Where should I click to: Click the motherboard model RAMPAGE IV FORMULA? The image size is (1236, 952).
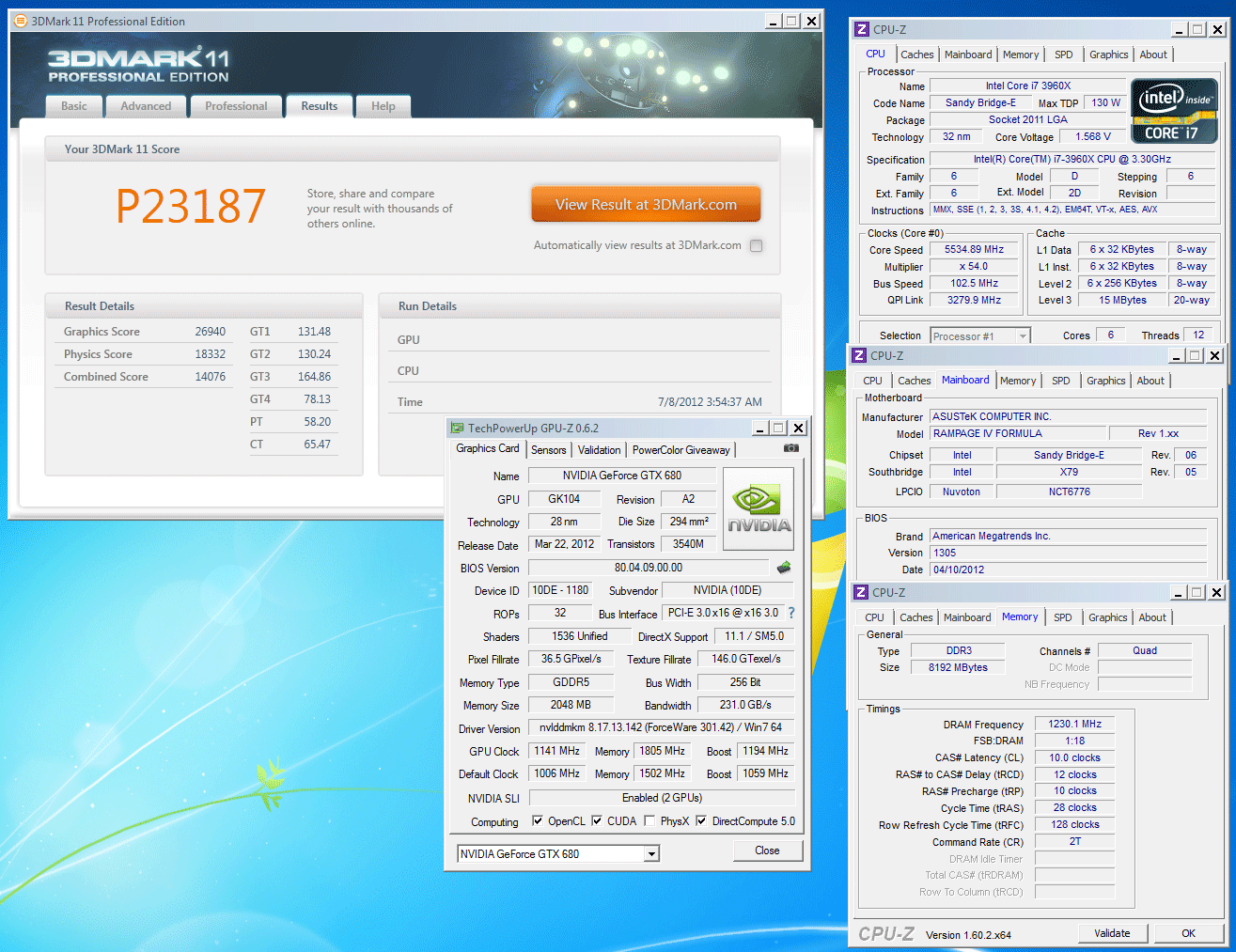(x=1019, y=434)
